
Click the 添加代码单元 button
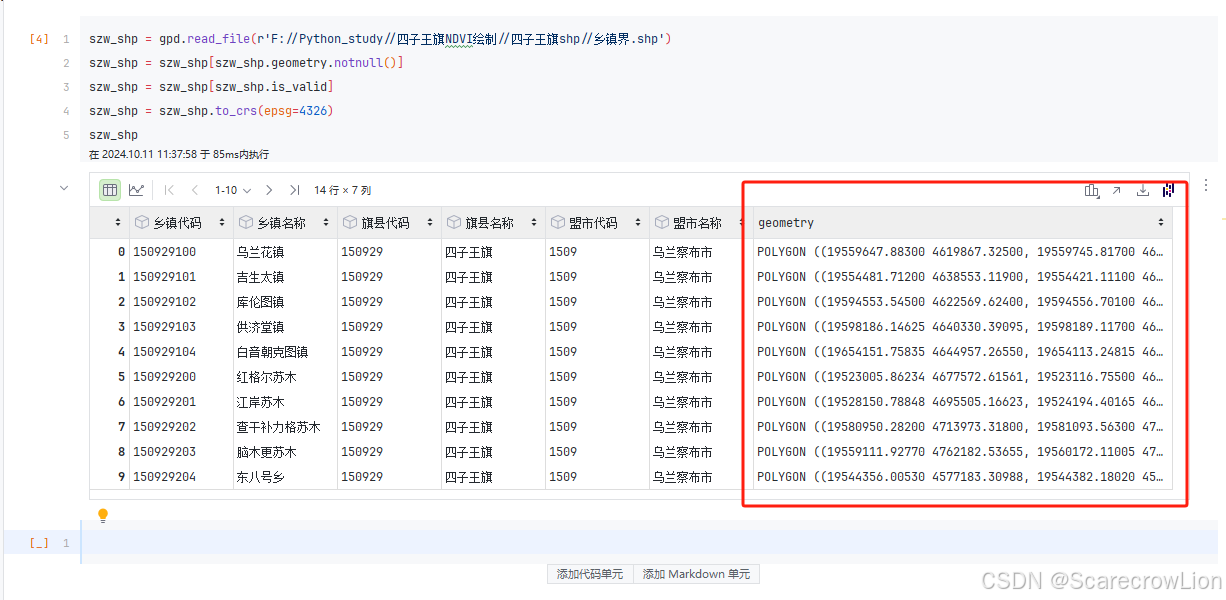[590, 574]
